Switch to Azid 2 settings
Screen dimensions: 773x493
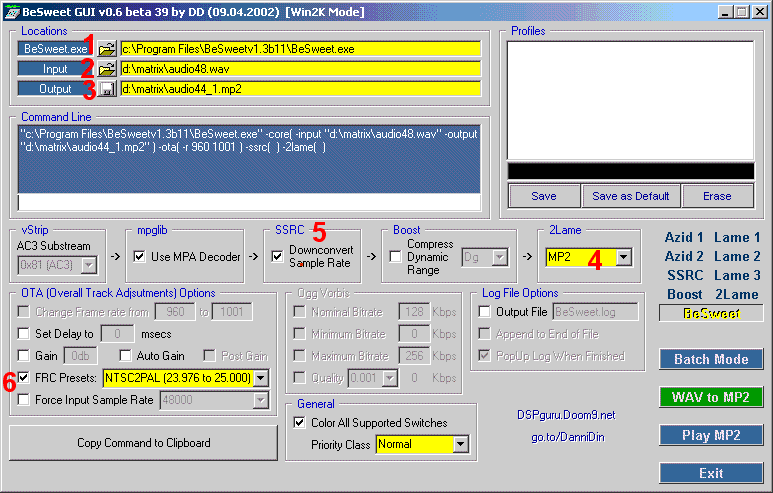684,256
